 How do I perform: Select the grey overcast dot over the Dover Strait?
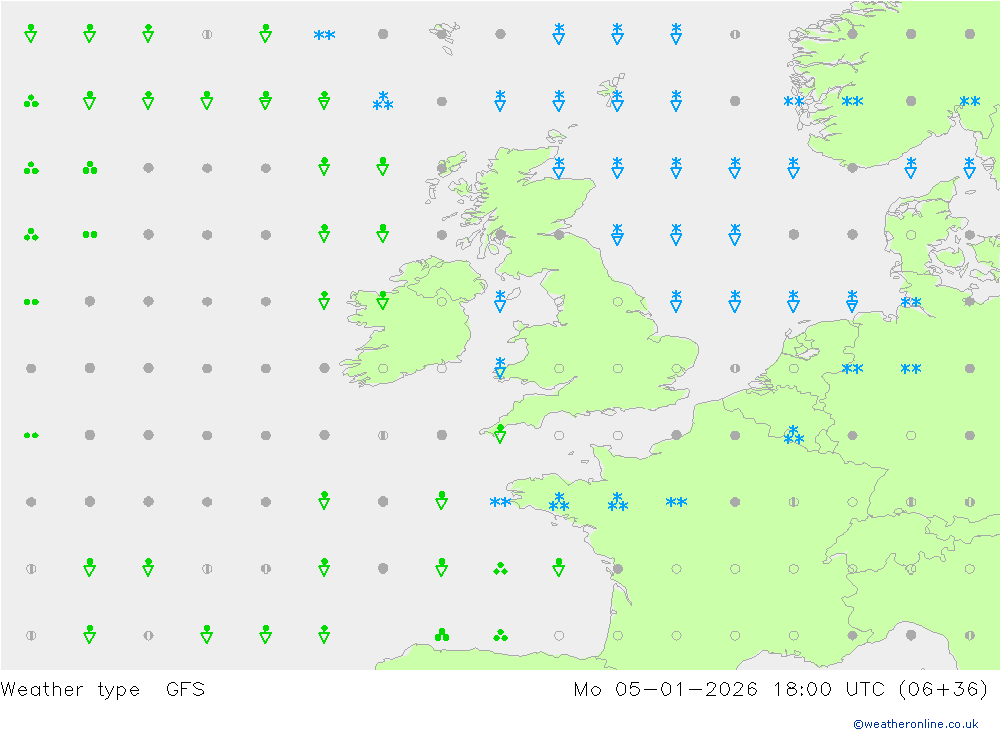click(x=676, y=435)
